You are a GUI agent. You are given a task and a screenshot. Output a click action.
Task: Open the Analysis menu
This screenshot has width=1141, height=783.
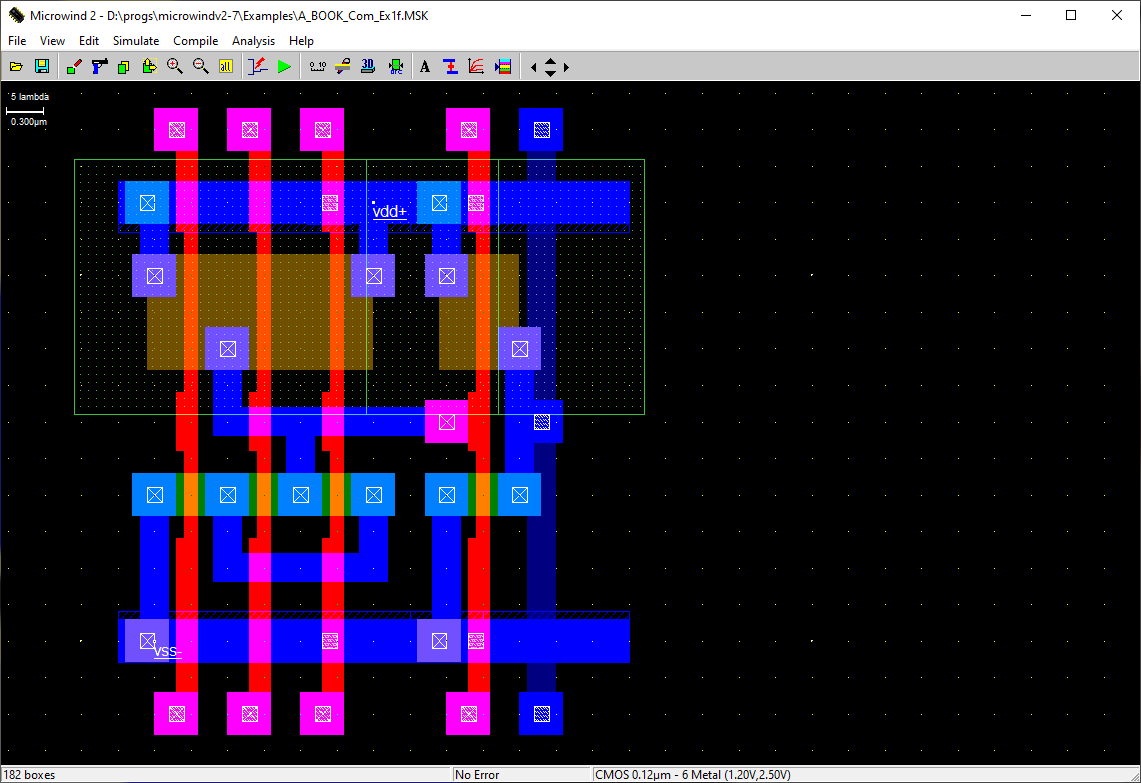(x=253, y=41)
